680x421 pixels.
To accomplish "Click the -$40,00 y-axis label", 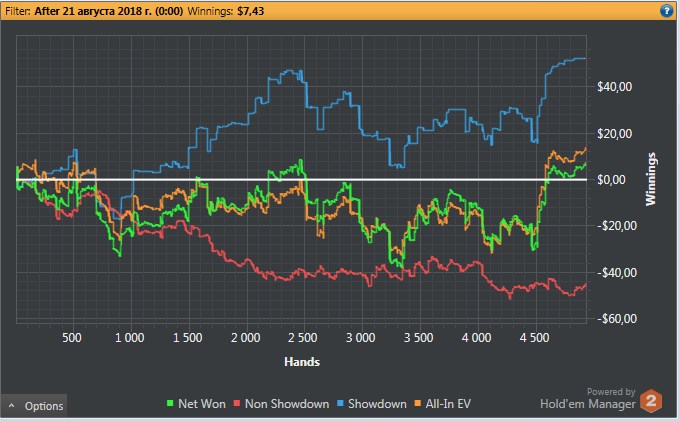I will coord(617,273).
